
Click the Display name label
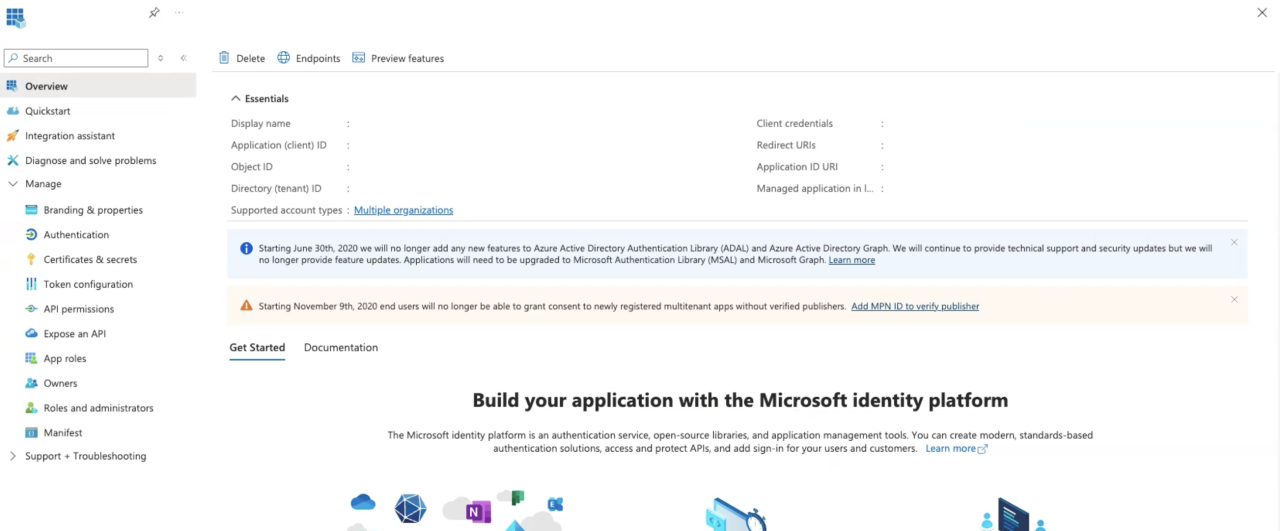(x=261, y=124)
